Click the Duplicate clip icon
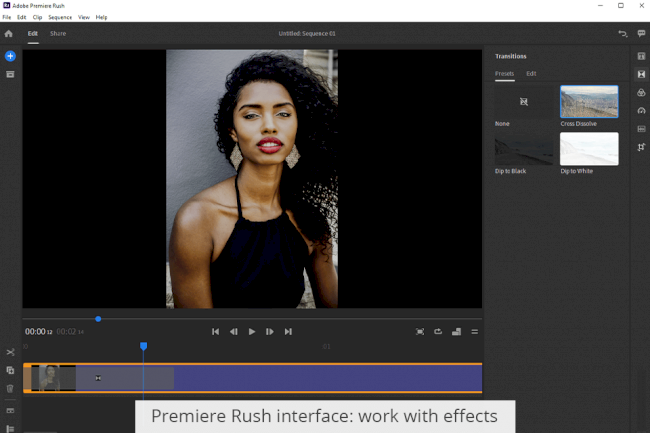This screenshot has height=433, width=650. click(x=10, y=370)
